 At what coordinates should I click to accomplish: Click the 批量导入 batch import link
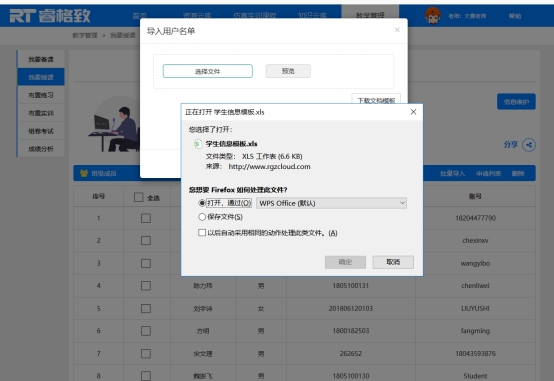coord(452,174)
